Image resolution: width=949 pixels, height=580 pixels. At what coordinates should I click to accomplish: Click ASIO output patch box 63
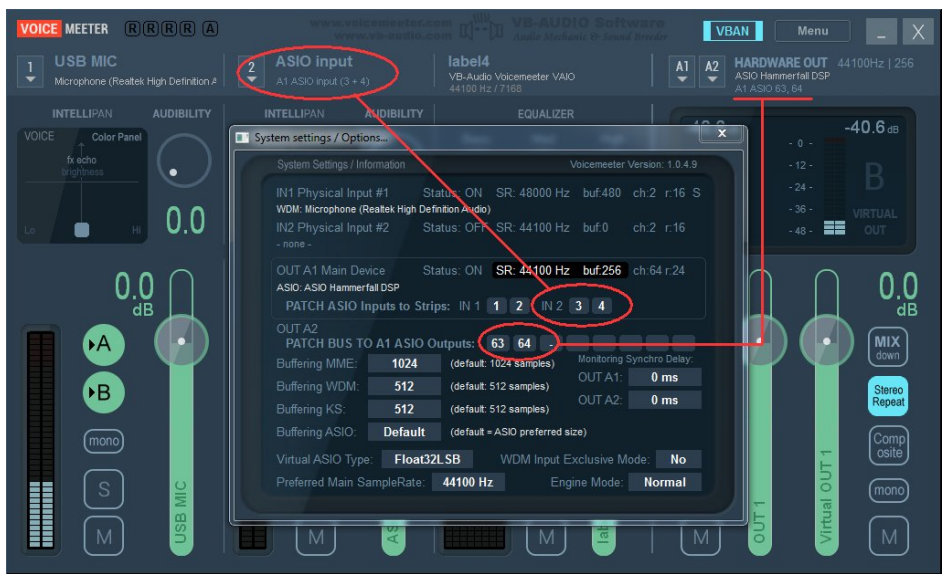tap(497, 343)
